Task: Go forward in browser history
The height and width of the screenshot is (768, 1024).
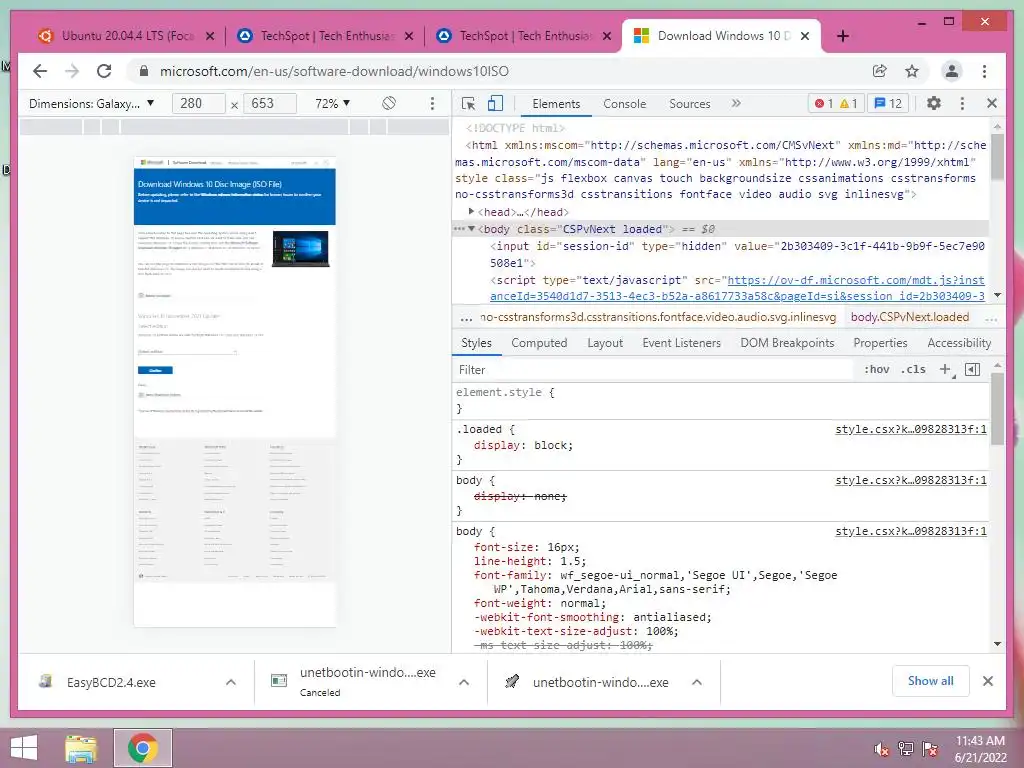Action: (x=72, y=71)
